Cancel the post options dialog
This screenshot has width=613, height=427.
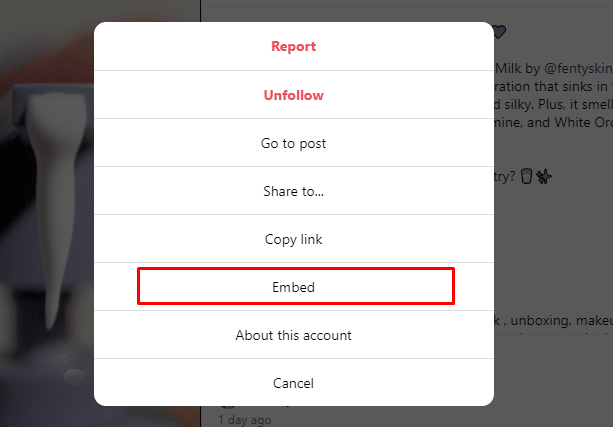(293, 383)
